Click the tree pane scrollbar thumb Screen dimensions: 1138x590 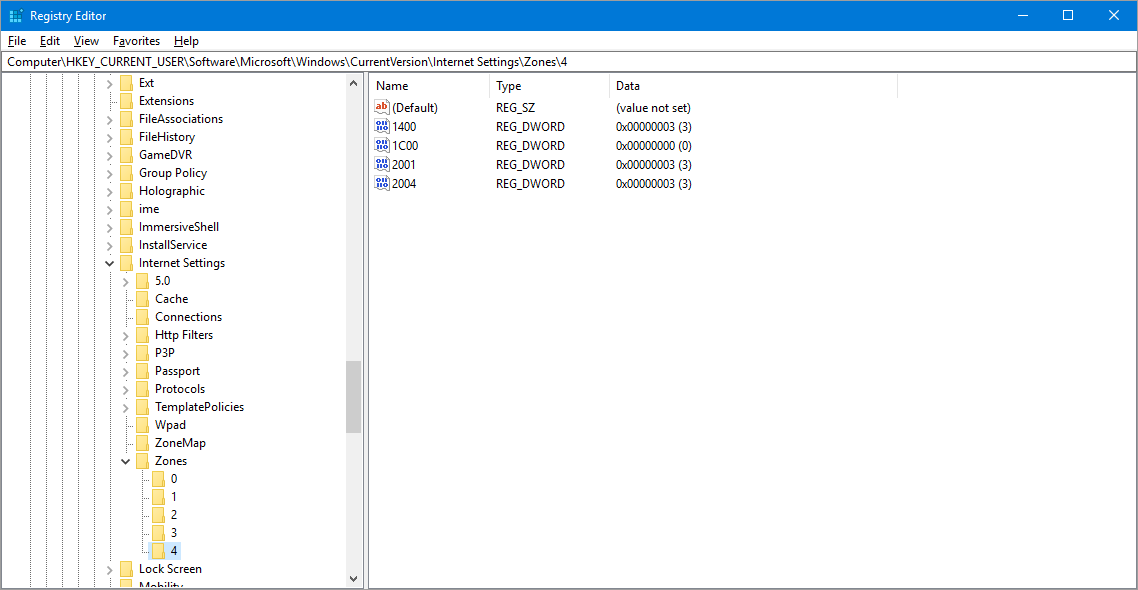pos(353,397)
